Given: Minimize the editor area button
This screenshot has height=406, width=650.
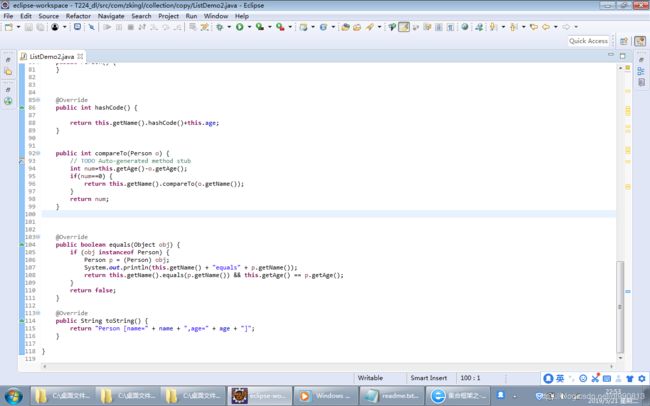Looking at the screenshot, I should [x=611, y=55].
